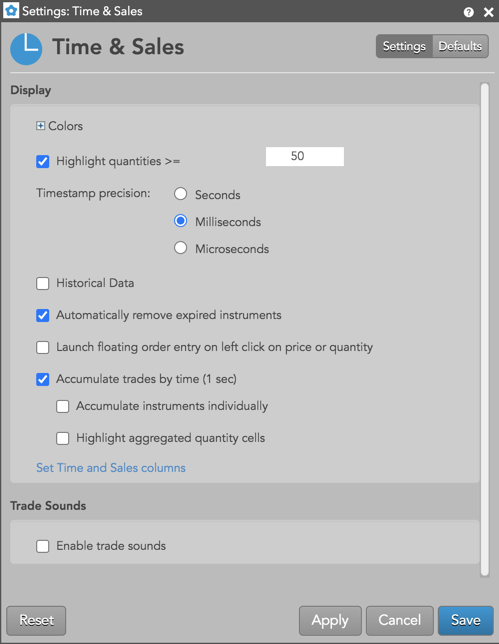
Task: Open Set Time and Sales columns link
Action: (111, 468)
